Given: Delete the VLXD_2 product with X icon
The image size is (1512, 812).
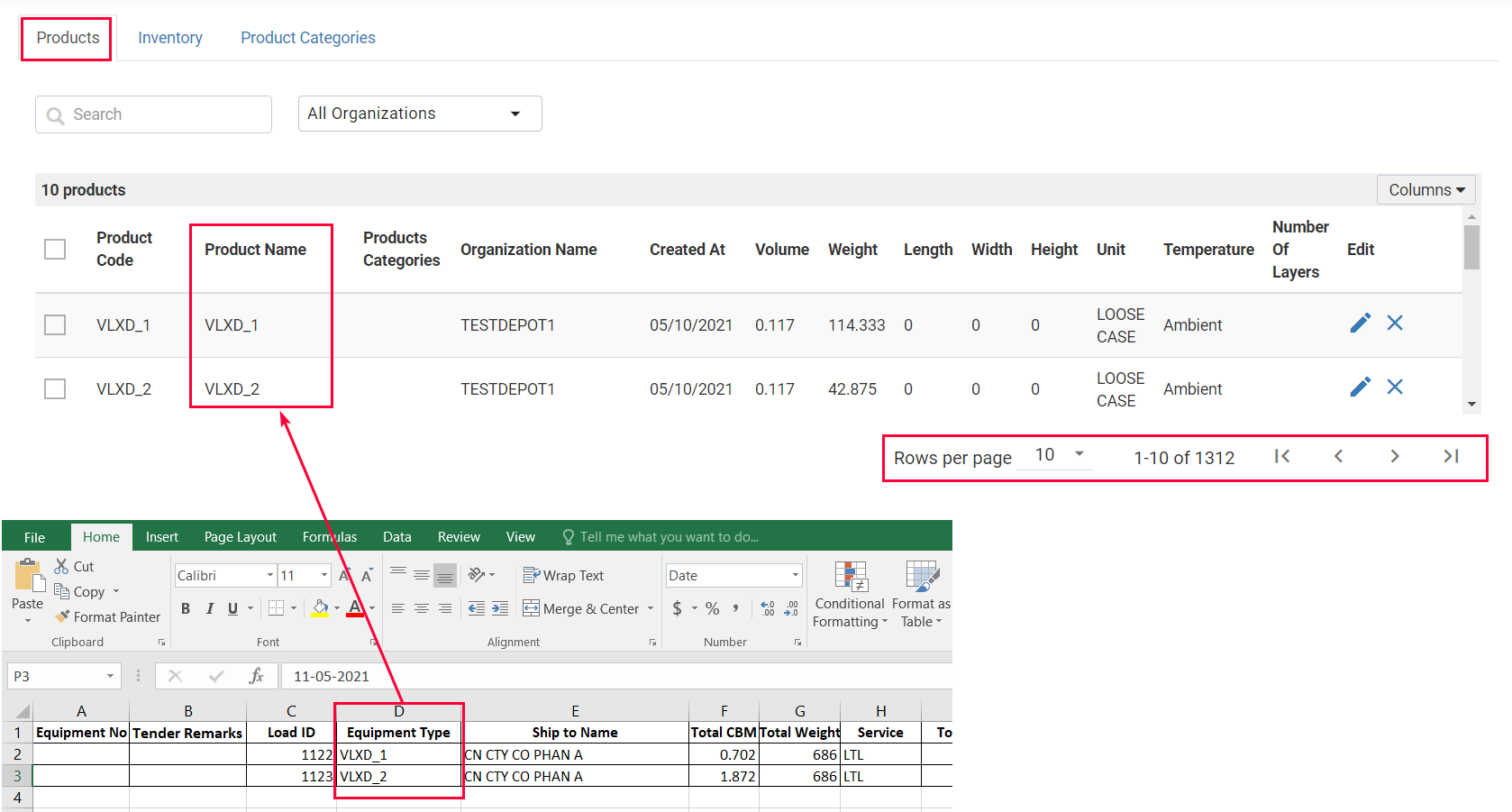Looking at the screenshot, I should point(1395,387).
